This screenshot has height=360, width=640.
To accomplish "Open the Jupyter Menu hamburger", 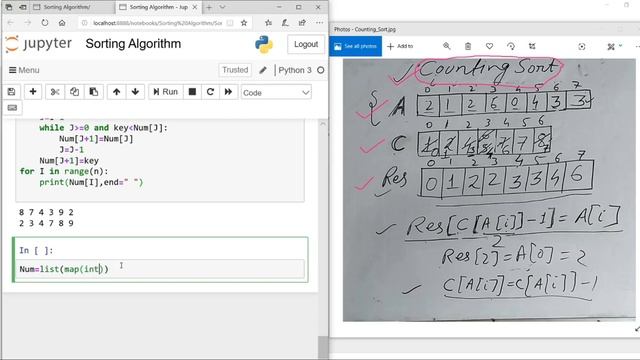I will 24,70.
